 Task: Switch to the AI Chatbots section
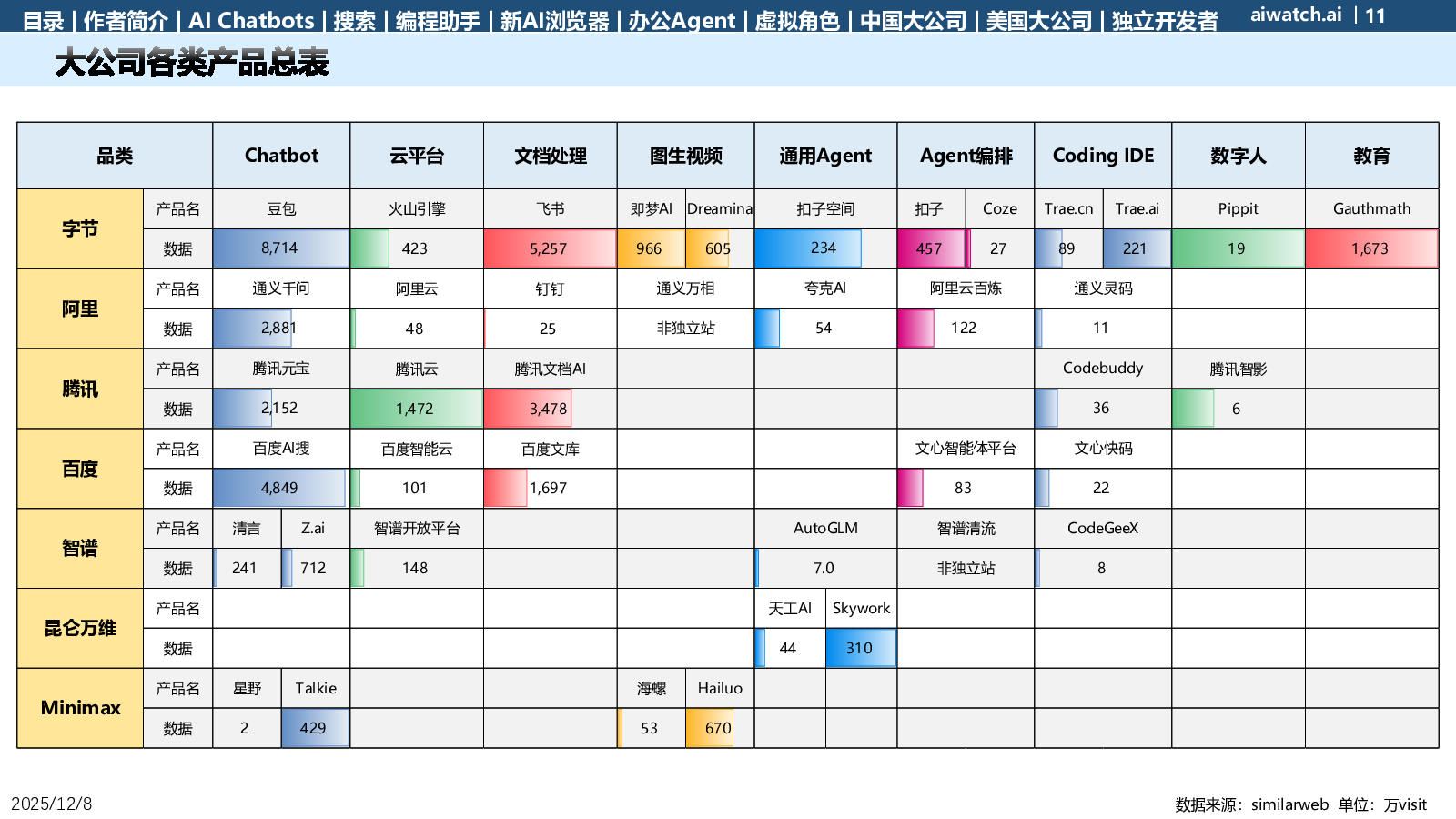[251, 20]
